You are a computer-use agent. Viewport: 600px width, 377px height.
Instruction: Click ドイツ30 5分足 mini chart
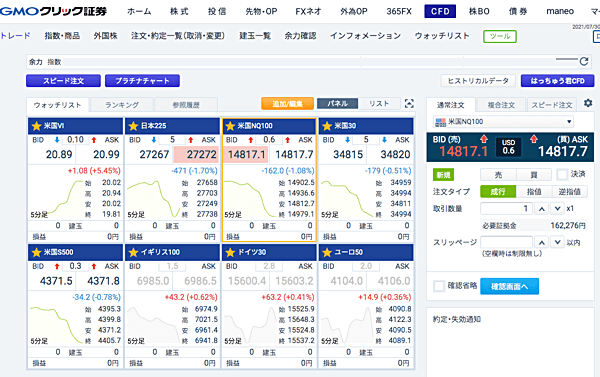[x=250, y=325]
